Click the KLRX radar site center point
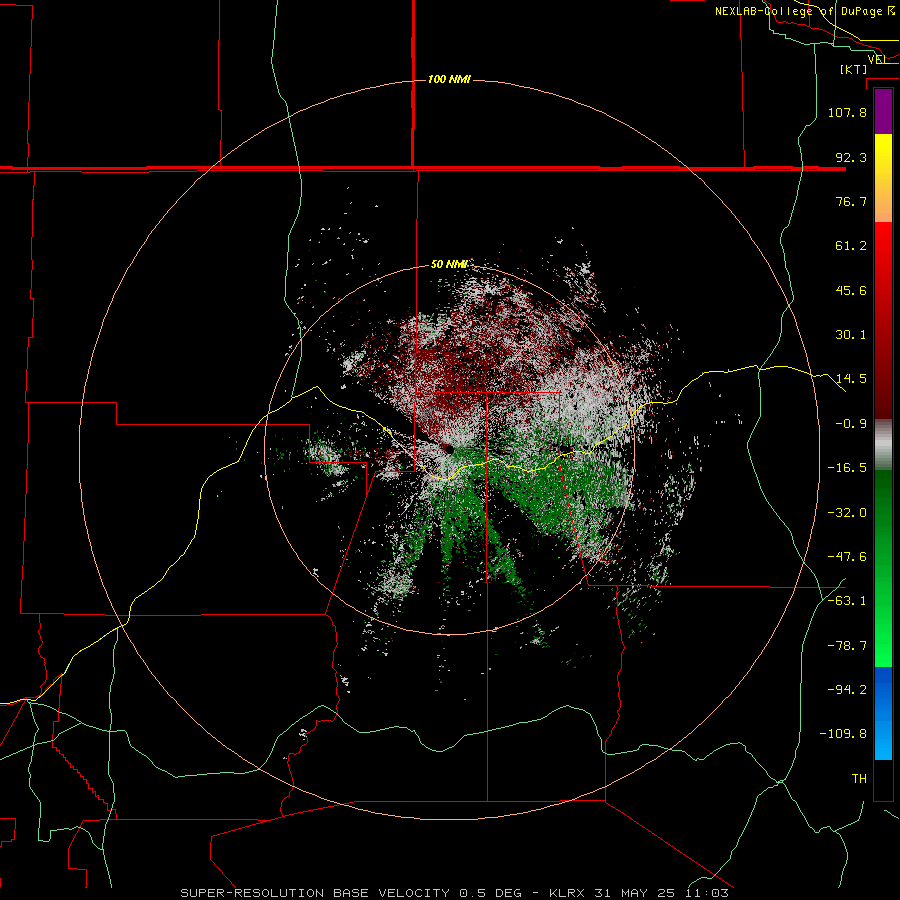This screenshot has width=900, height=900. 449,450
